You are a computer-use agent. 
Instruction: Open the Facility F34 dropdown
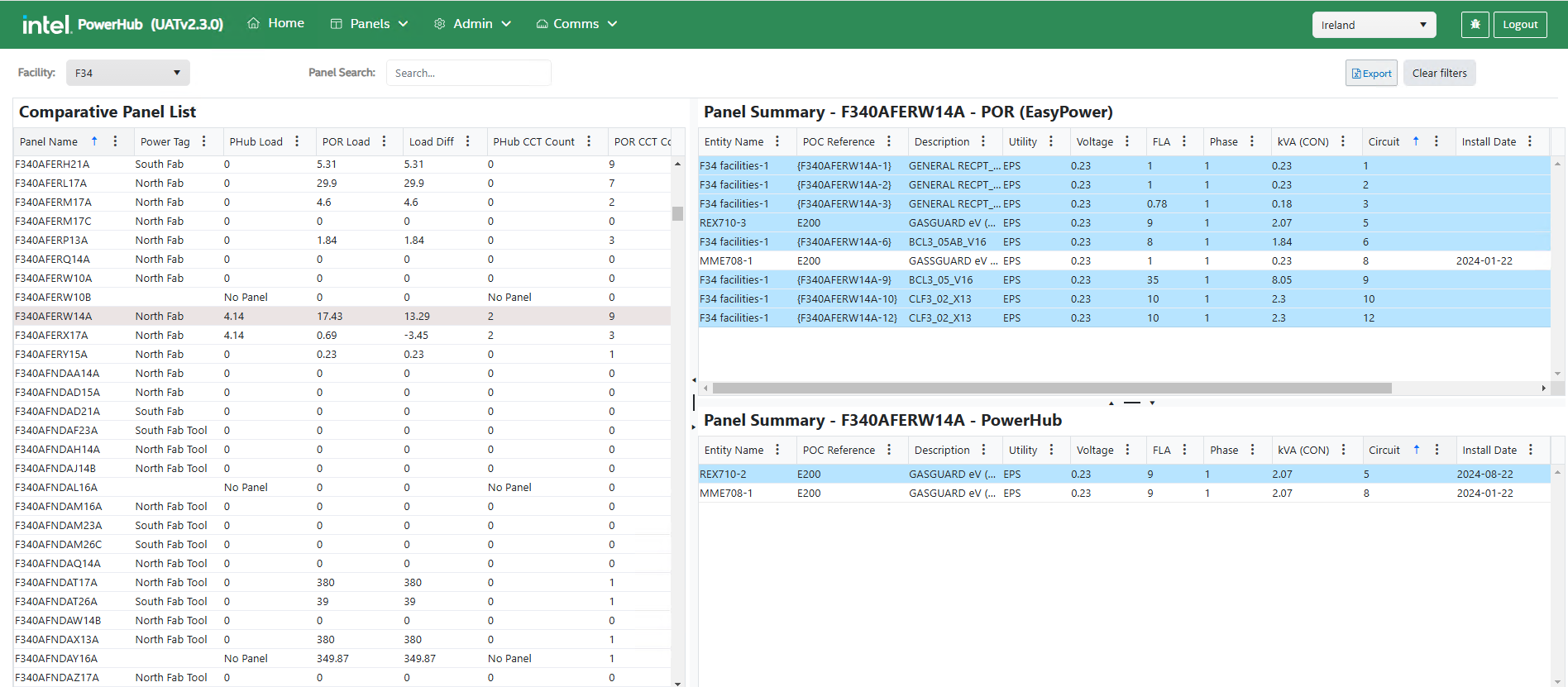[x=127, y=73]
